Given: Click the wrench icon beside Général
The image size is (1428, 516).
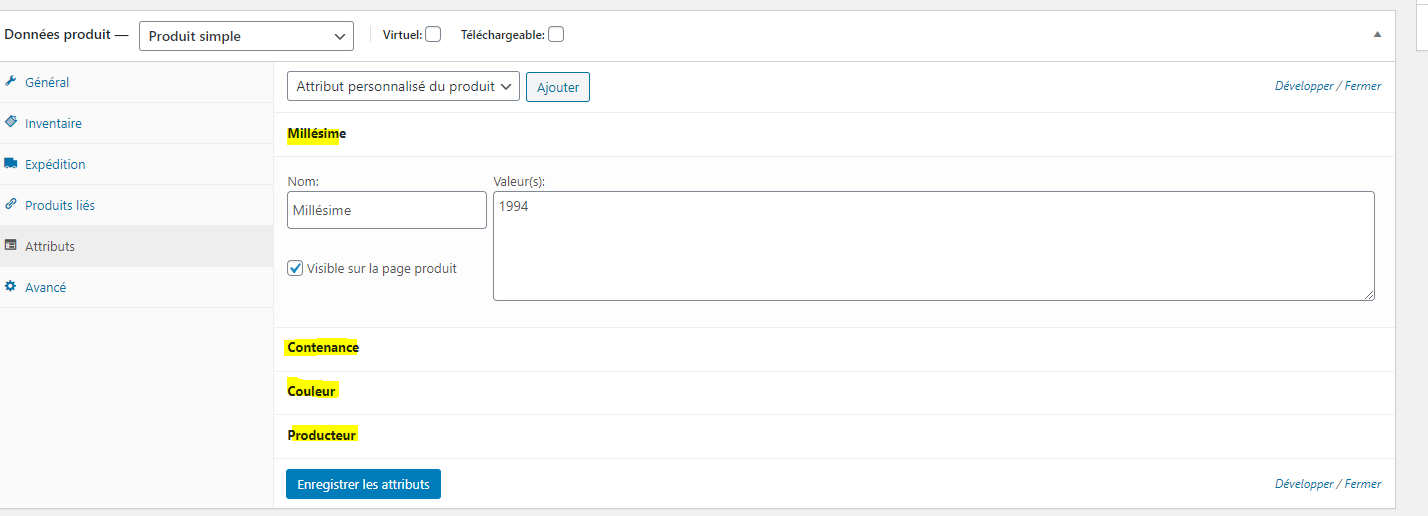Looking at the screenshot, I should pyautogui.click(x=11, y=82).
